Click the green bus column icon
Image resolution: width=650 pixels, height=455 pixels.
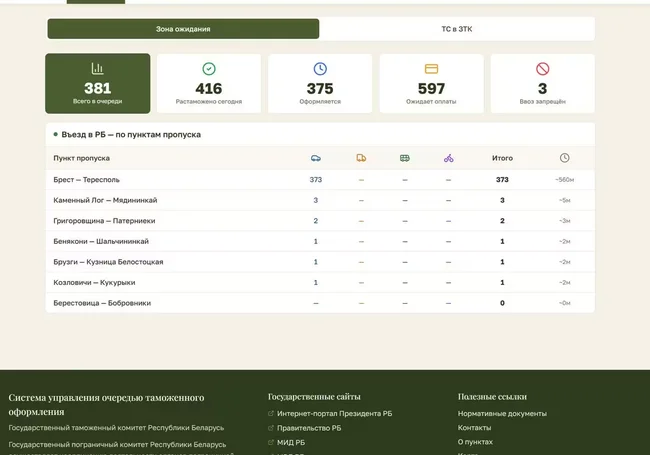(x=405, y=158)
